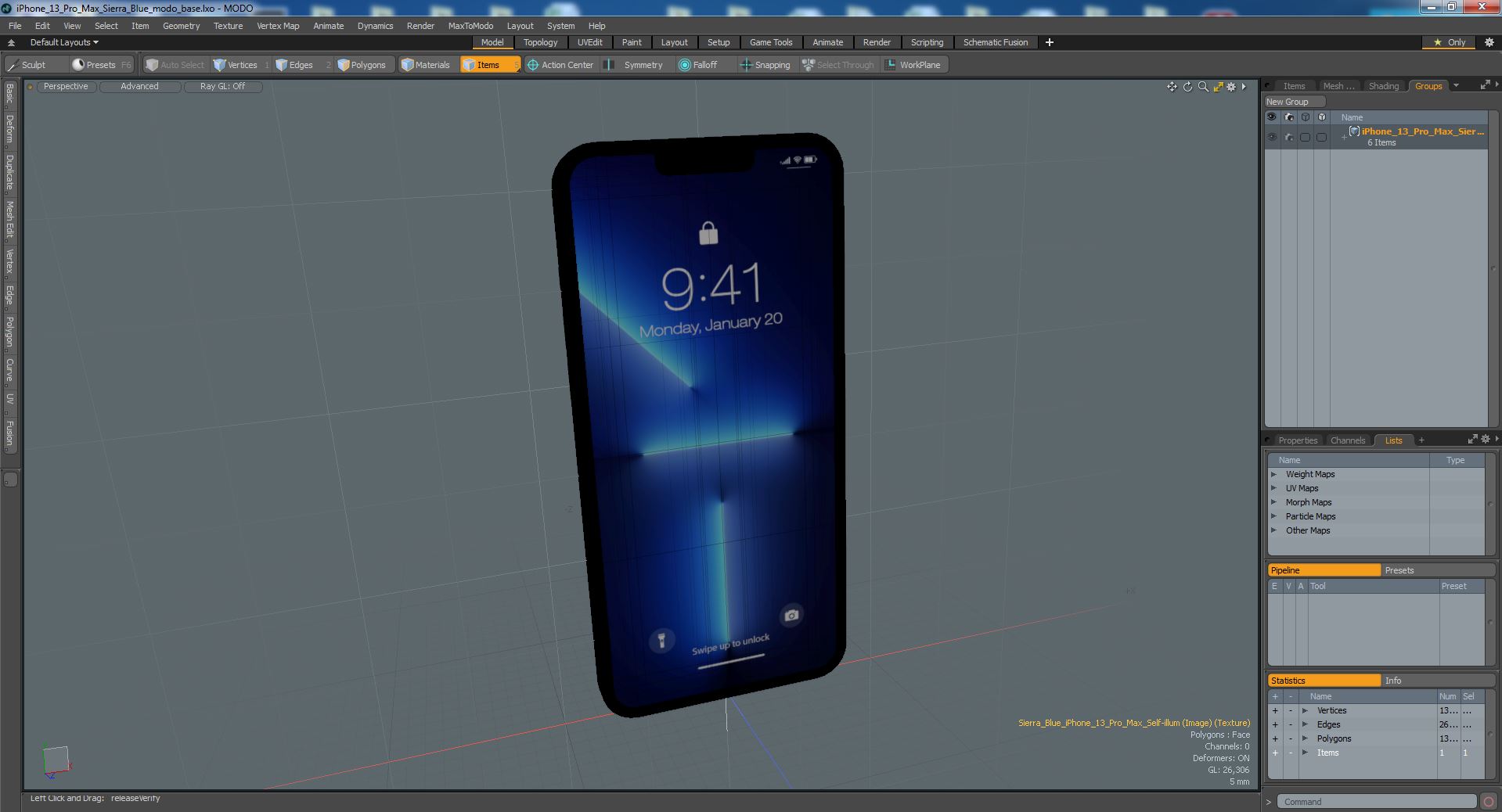The height and width of the screenshot is (812, 1502).
Task: Toggle the Only star option
Action: coord(1449,42)
